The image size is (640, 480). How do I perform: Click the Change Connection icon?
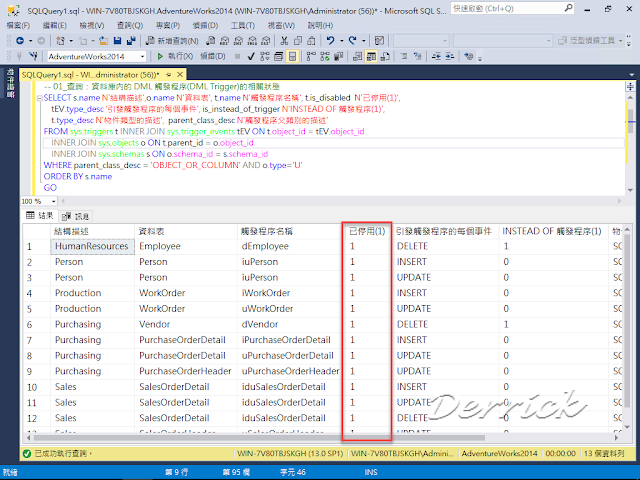tap(34, 56)
